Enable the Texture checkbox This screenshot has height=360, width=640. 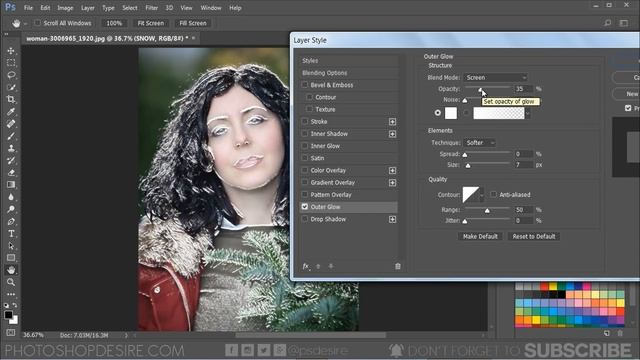[x=309, y=109]
